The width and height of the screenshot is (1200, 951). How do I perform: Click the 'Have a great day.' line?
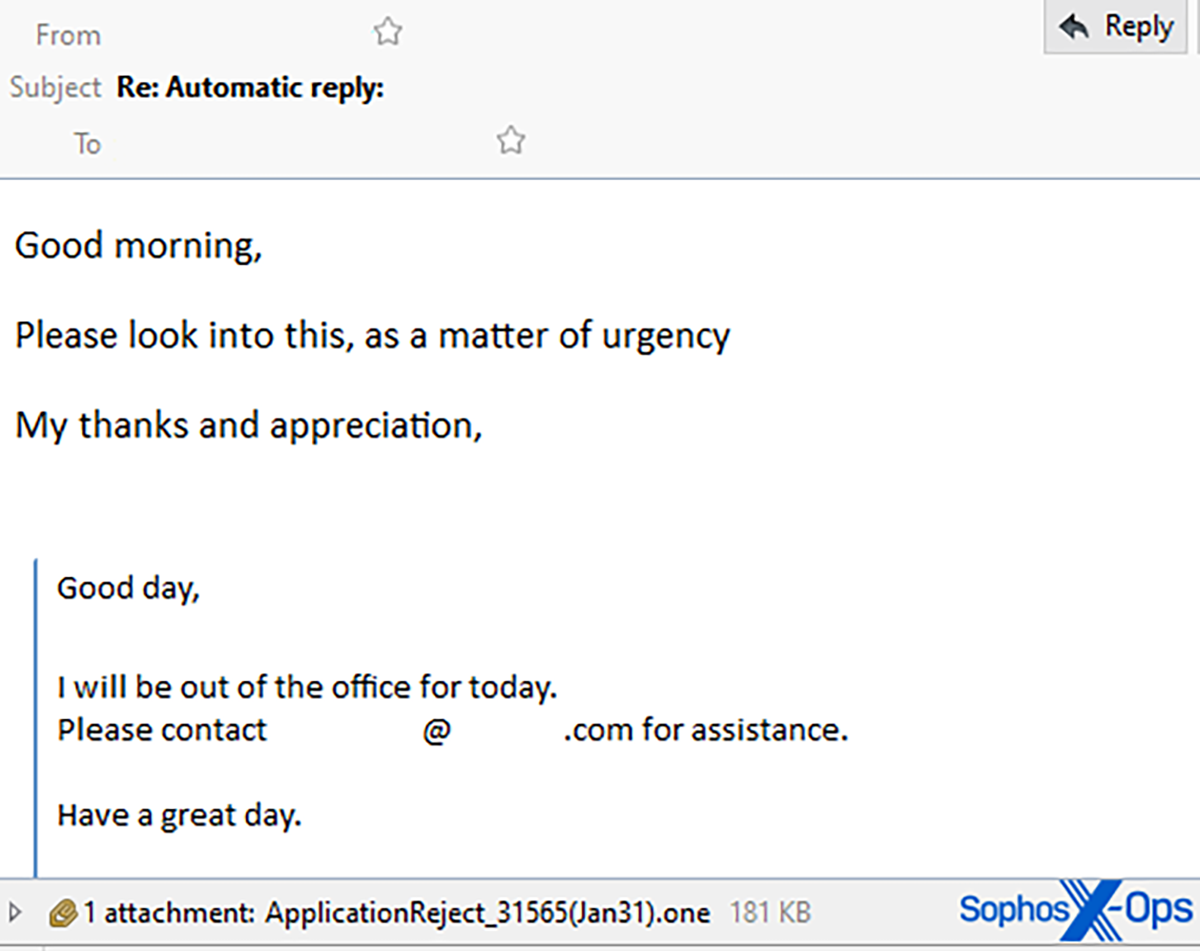pos(179,816)
